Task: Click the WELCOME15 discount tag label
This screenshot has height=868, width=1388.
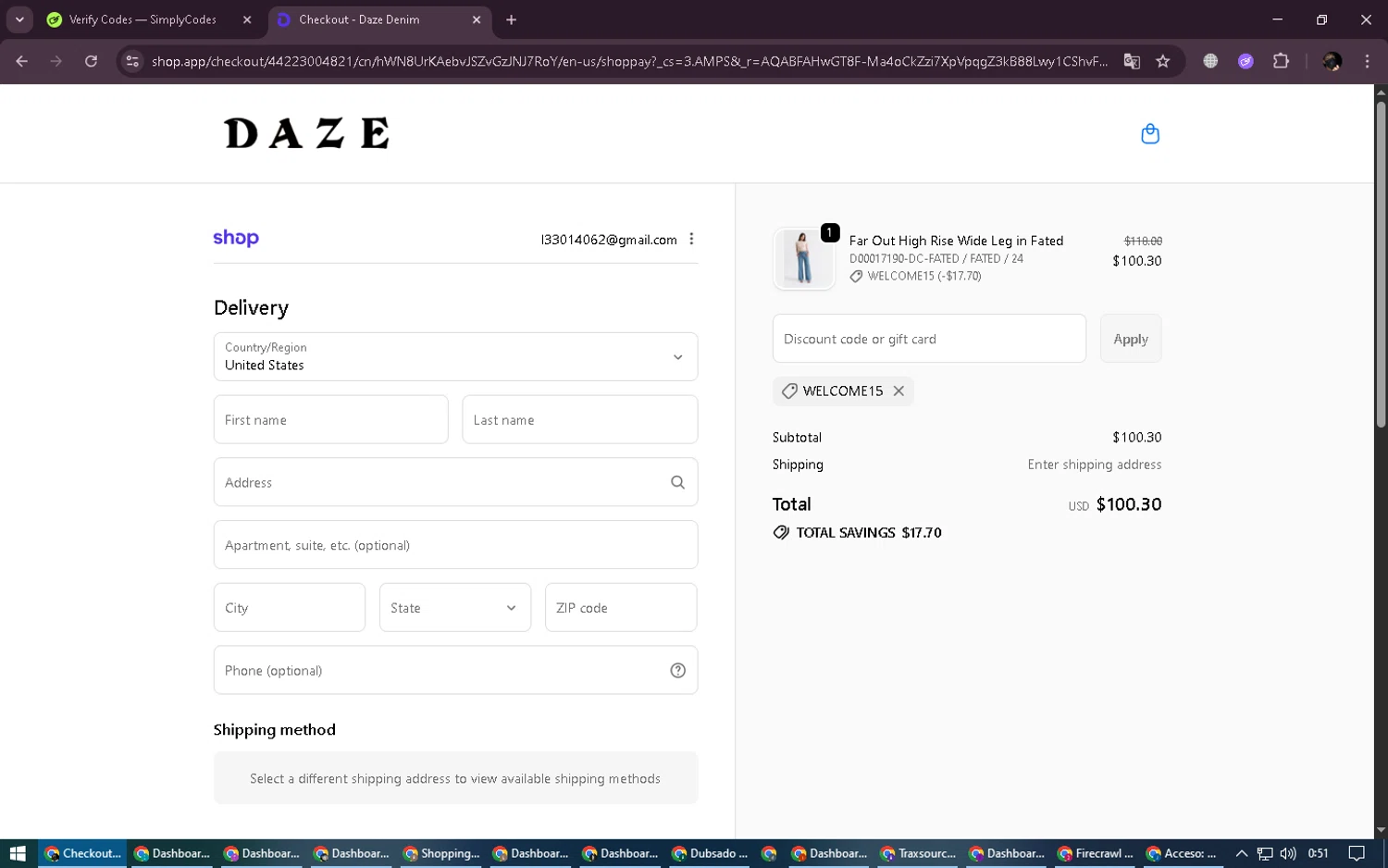Action: (843, 391)
